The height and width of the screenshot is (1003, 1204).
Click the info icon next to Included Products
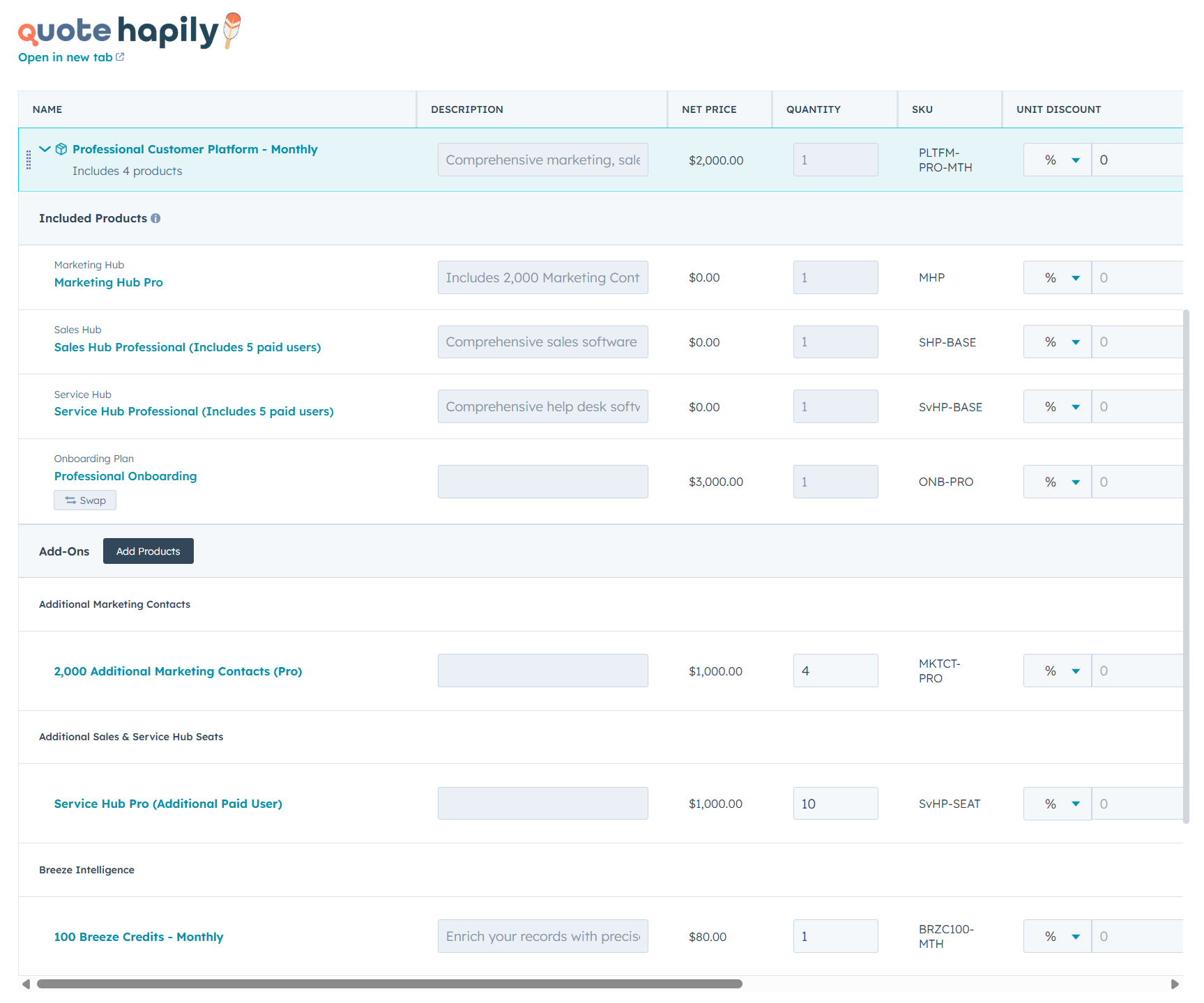[x=155, y=218]
